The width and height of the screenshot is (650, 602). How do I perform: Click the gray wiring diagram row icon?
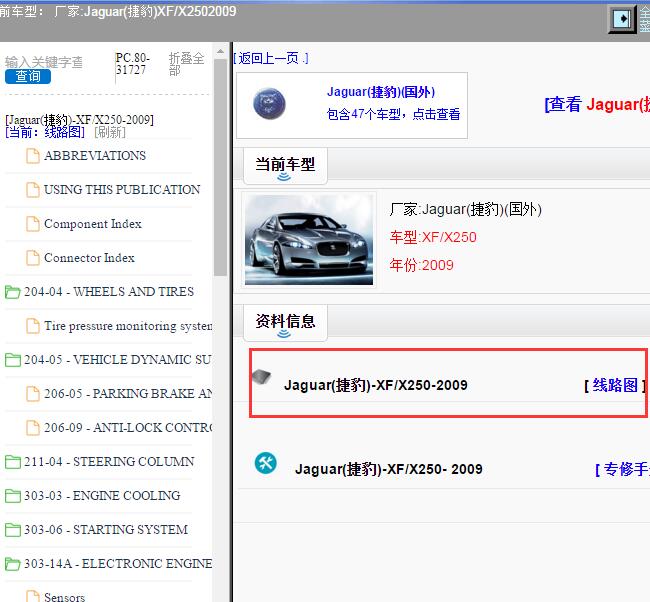coord(262,376)
